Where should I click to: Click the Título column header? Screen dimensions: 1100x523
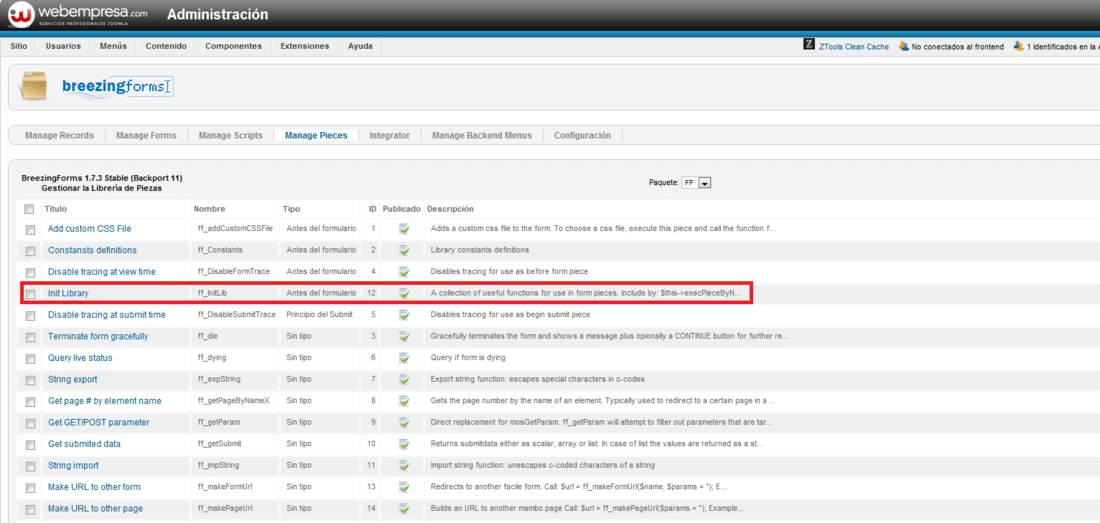(x=55, y=209)
